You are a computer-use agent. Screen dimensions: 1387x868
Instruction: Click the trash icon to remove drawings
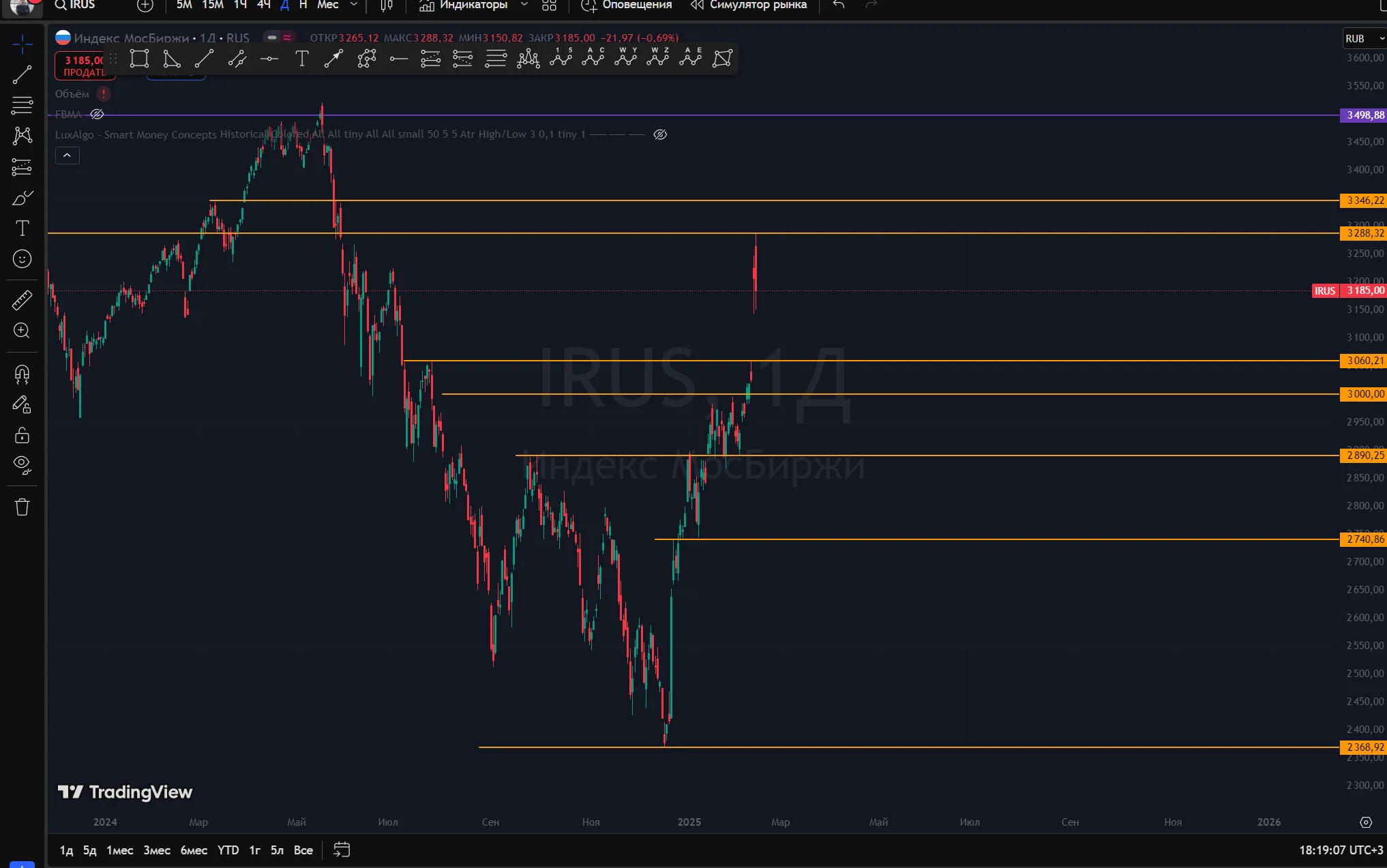click(22, 507)
